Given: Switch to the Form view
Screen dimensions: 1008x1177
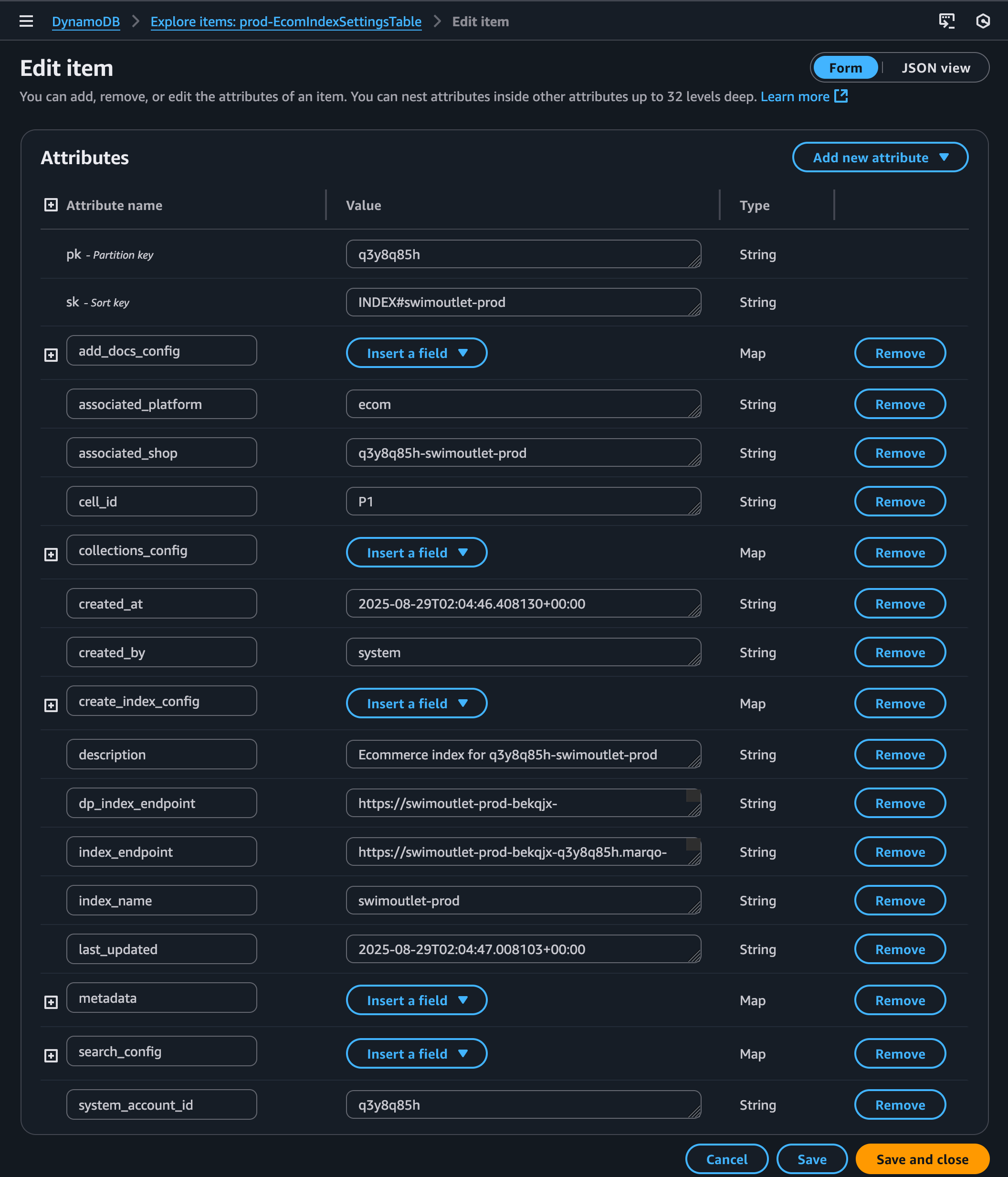Looking at the screenshot, I should pyautogui.click(x=845, y=68).
